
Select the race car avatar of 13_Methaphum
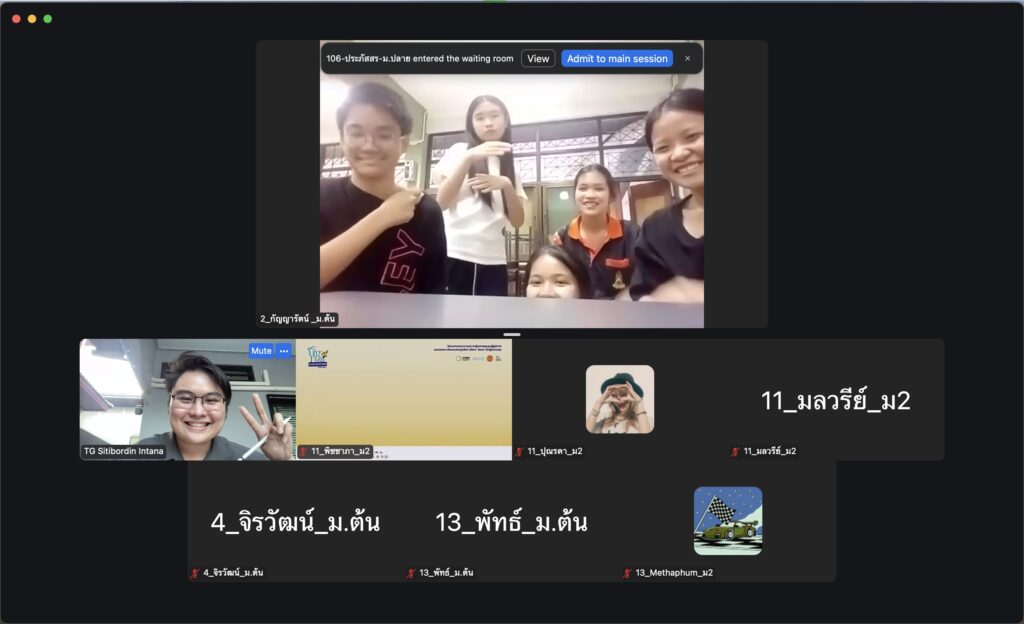coord(727,520)
